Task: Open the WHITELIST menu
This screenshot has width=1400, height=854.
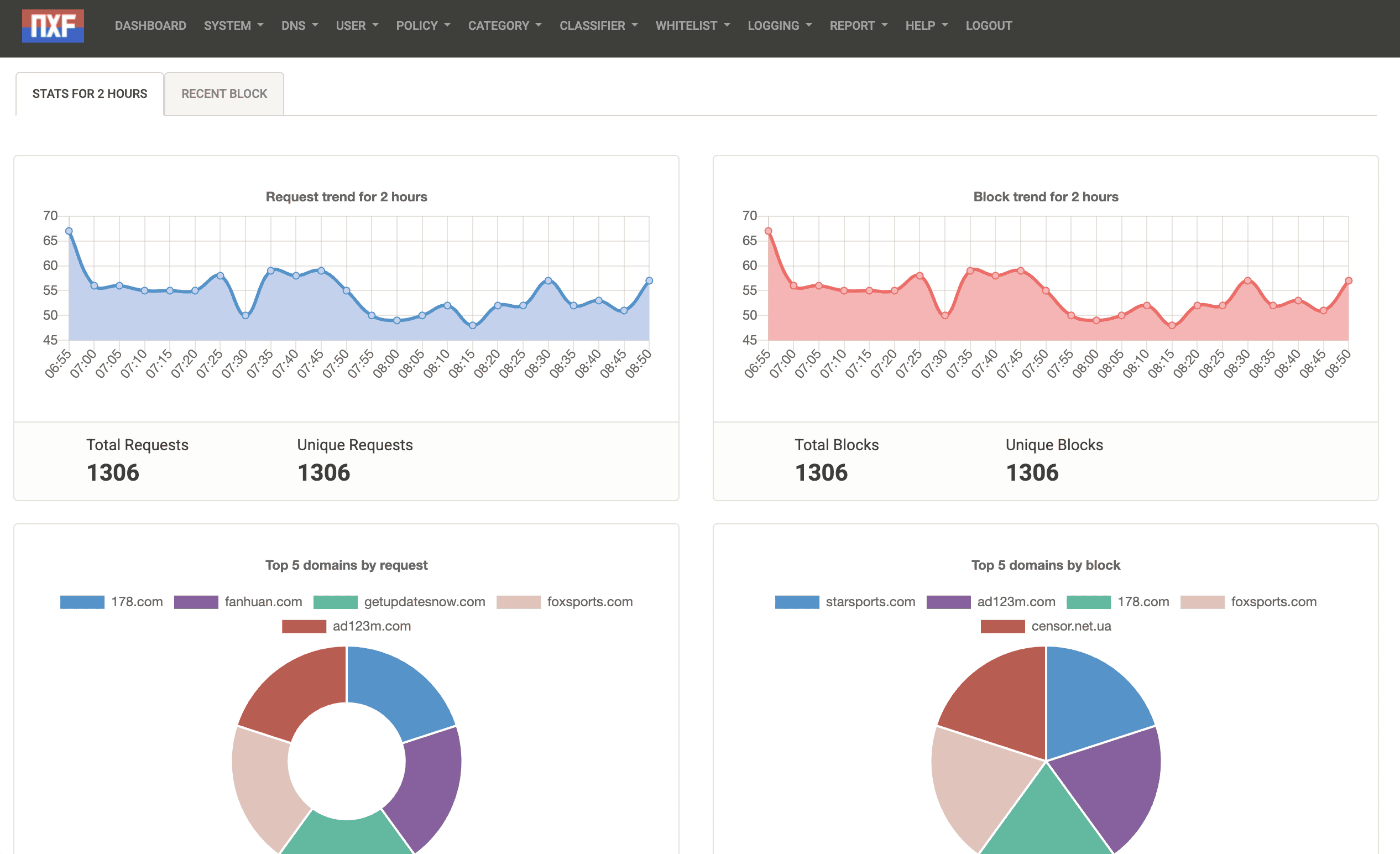Action: [x=692, y=26]
